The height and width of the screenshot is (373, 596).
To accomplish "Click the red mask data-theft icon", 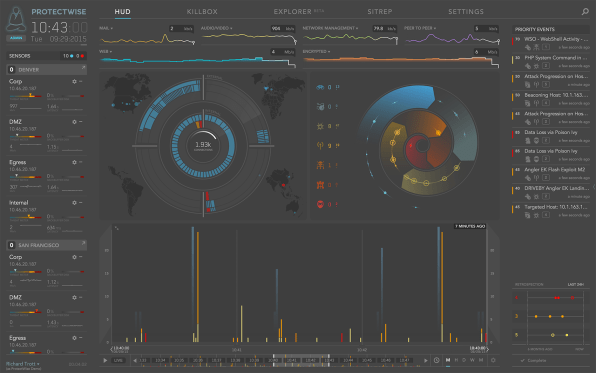I will click(320, 204).
